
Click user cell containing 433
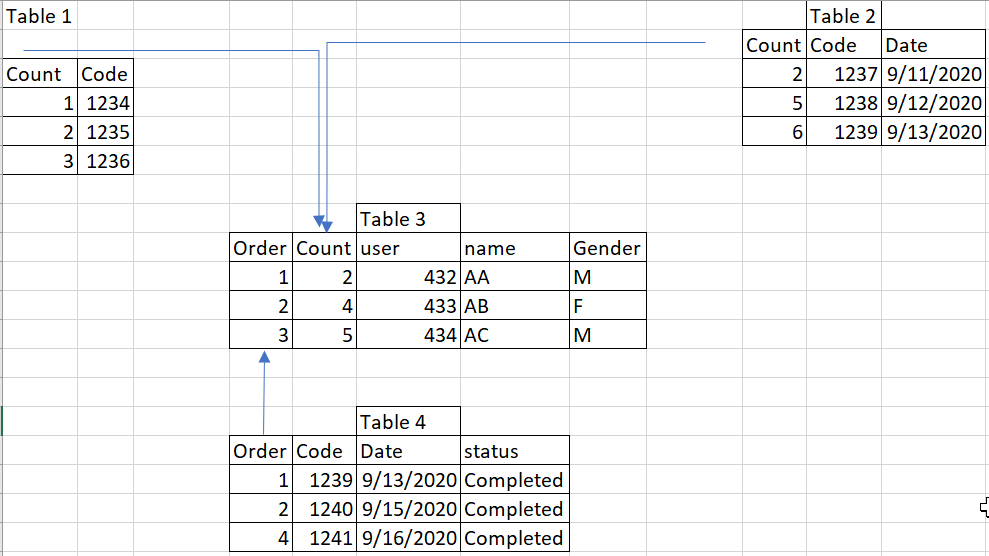tap(408, 306)
